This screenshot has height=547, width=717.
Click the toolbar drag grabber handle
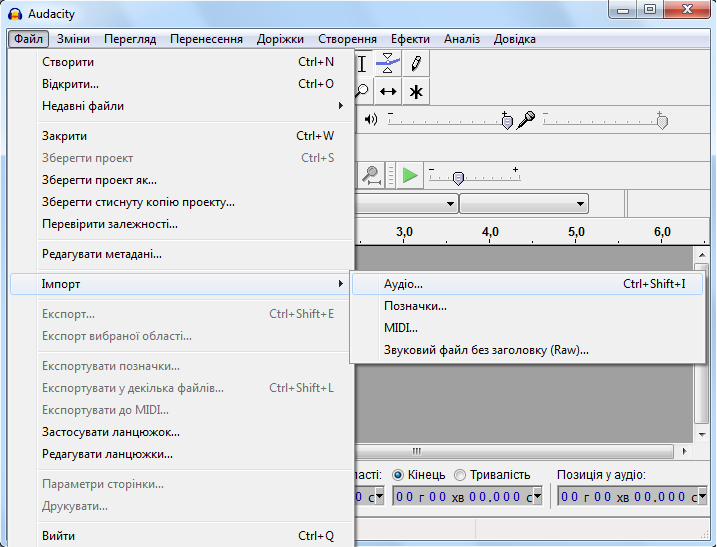391,176
